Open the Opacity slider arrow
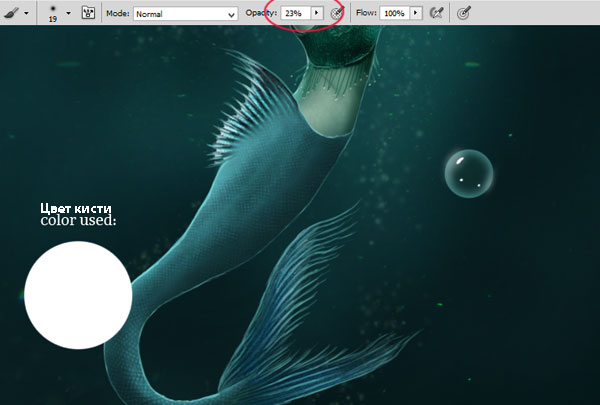This screenshot has height=405, width=600. [317, 13]
